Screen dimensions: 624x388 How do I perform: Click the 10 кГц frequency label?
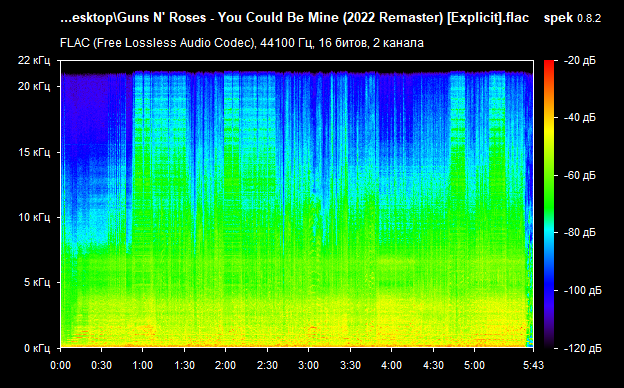[x=34, y=217]
